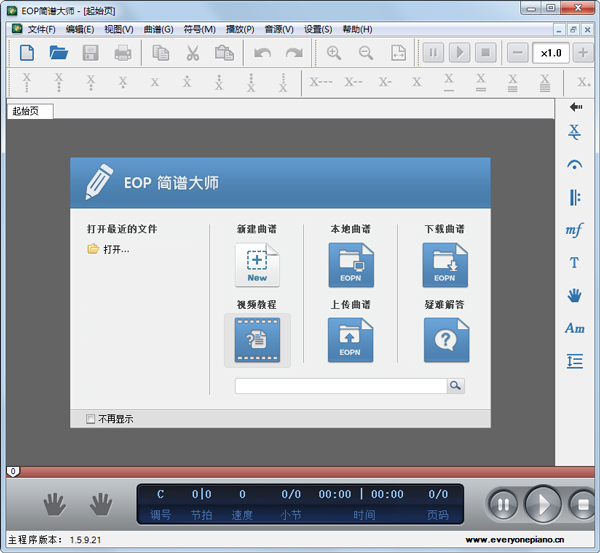Click the progress slider marker showing 0

[13, 471]
